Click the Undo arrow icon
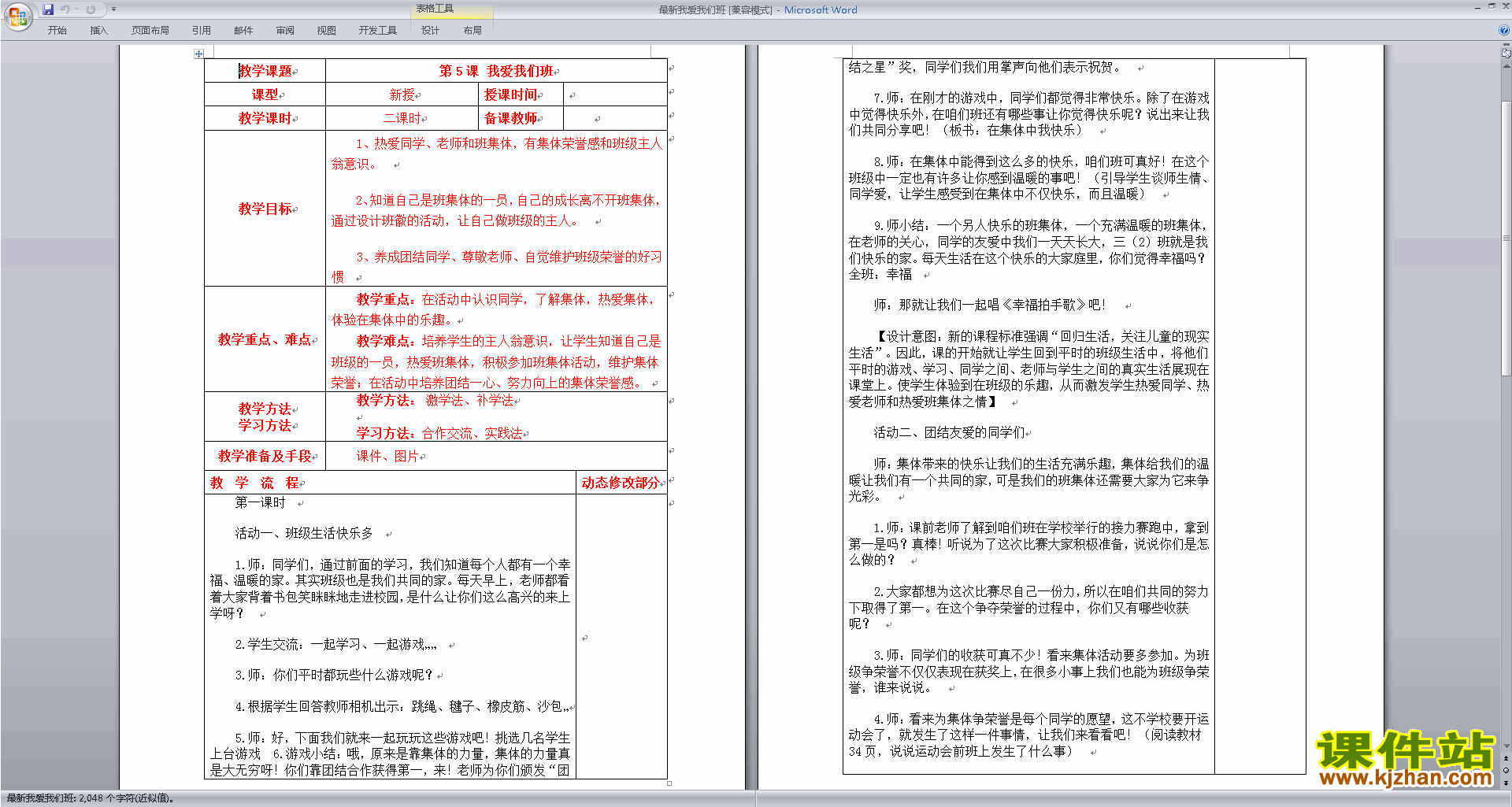This screenshot has height=807, width=1512. (65, 9)
